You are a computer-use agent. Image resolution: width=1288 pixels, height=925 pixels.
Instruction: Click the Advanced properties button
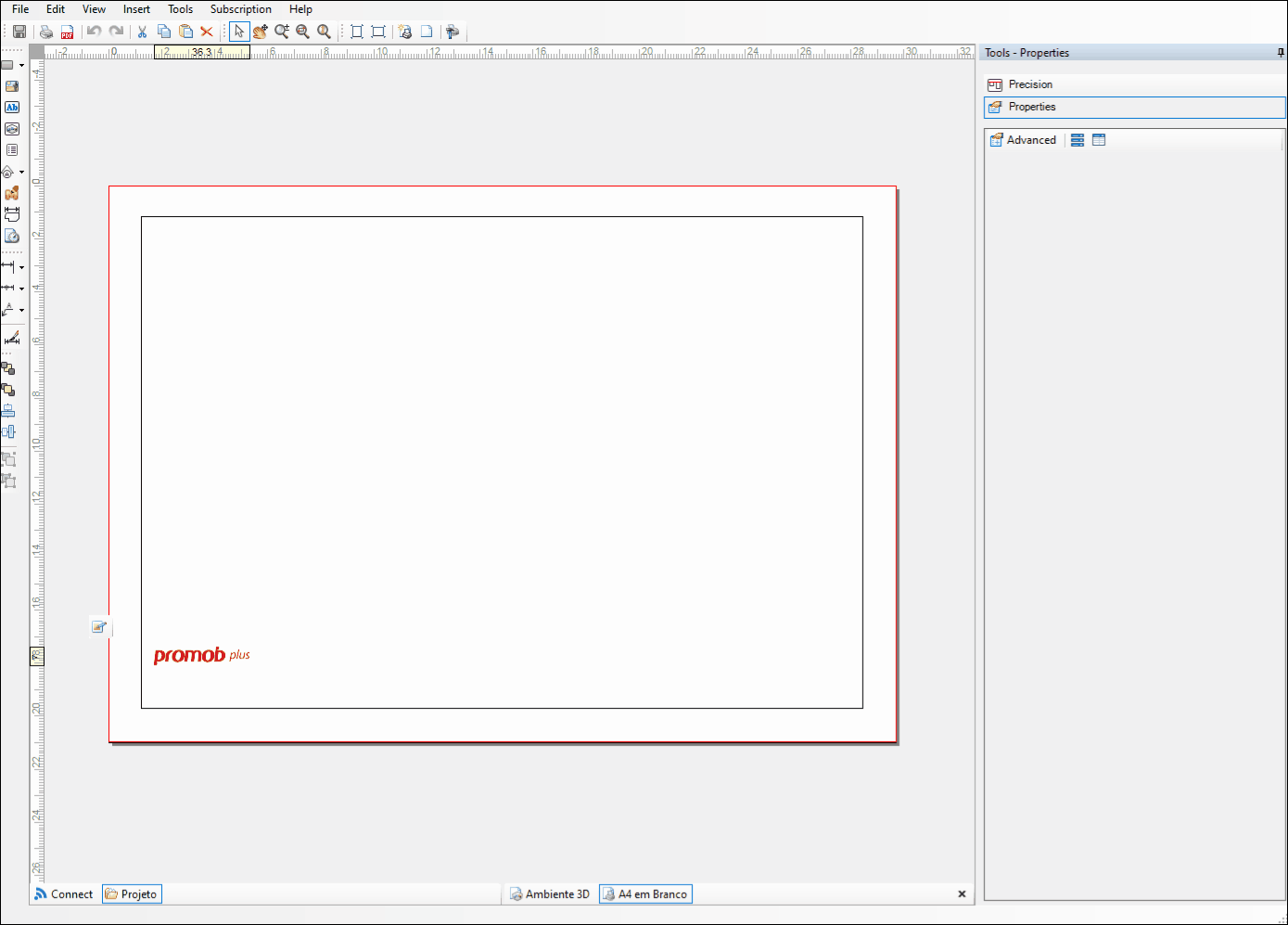point(1023,140)
